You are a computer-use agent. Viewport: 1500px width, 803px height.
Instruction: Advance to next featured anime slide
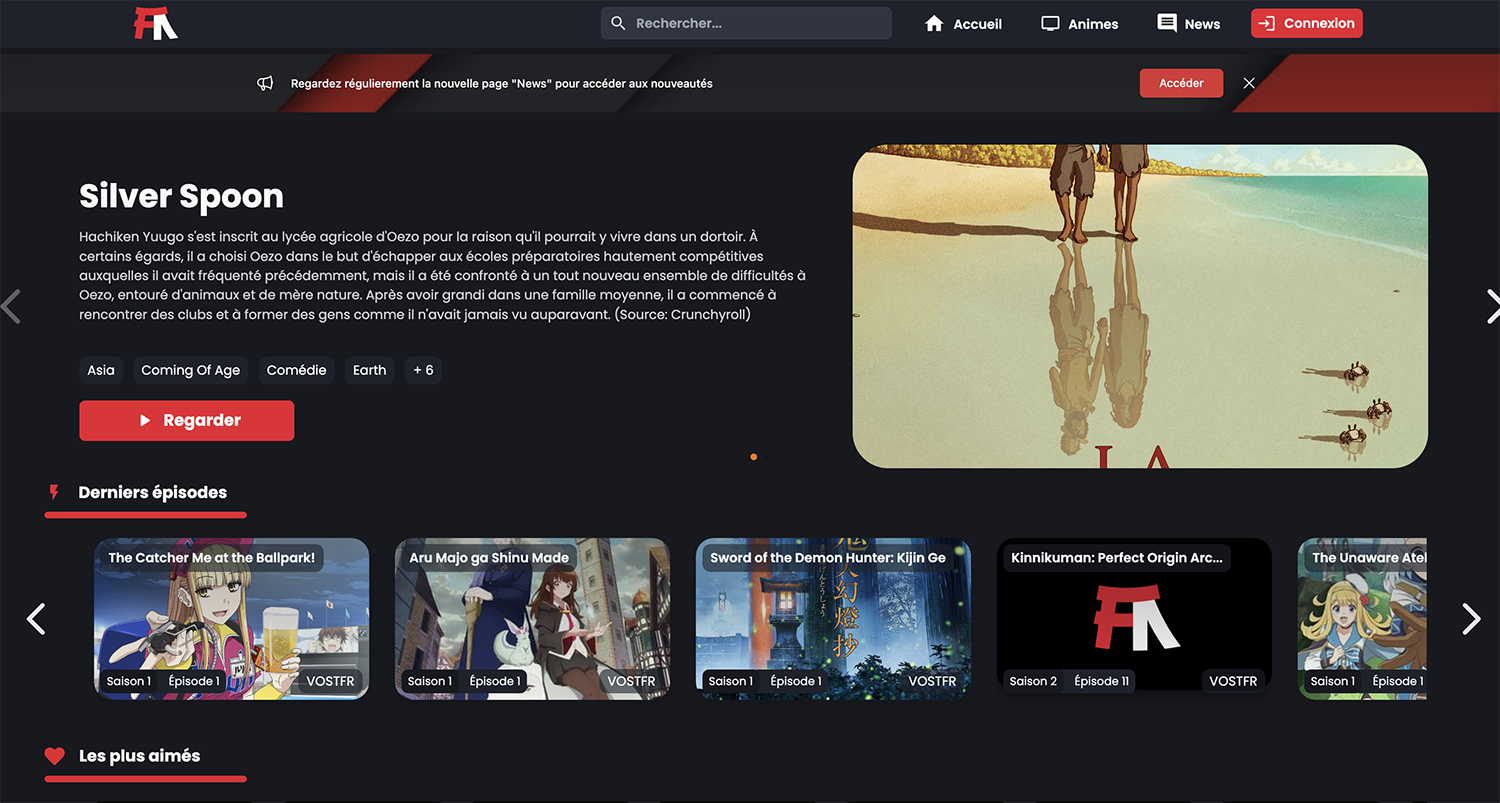1491,306
